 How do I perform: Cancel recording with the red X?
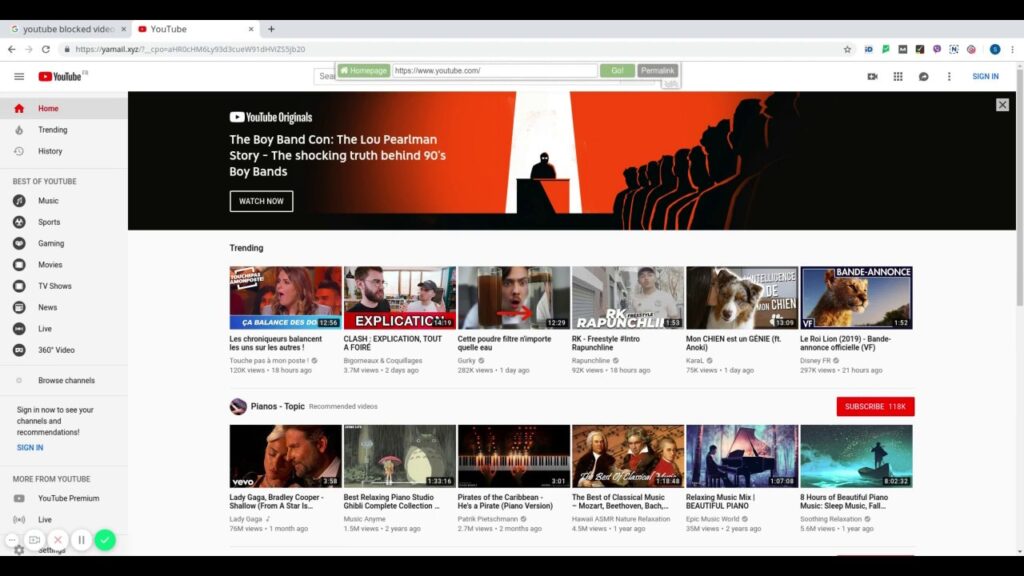tap(58, 540)
